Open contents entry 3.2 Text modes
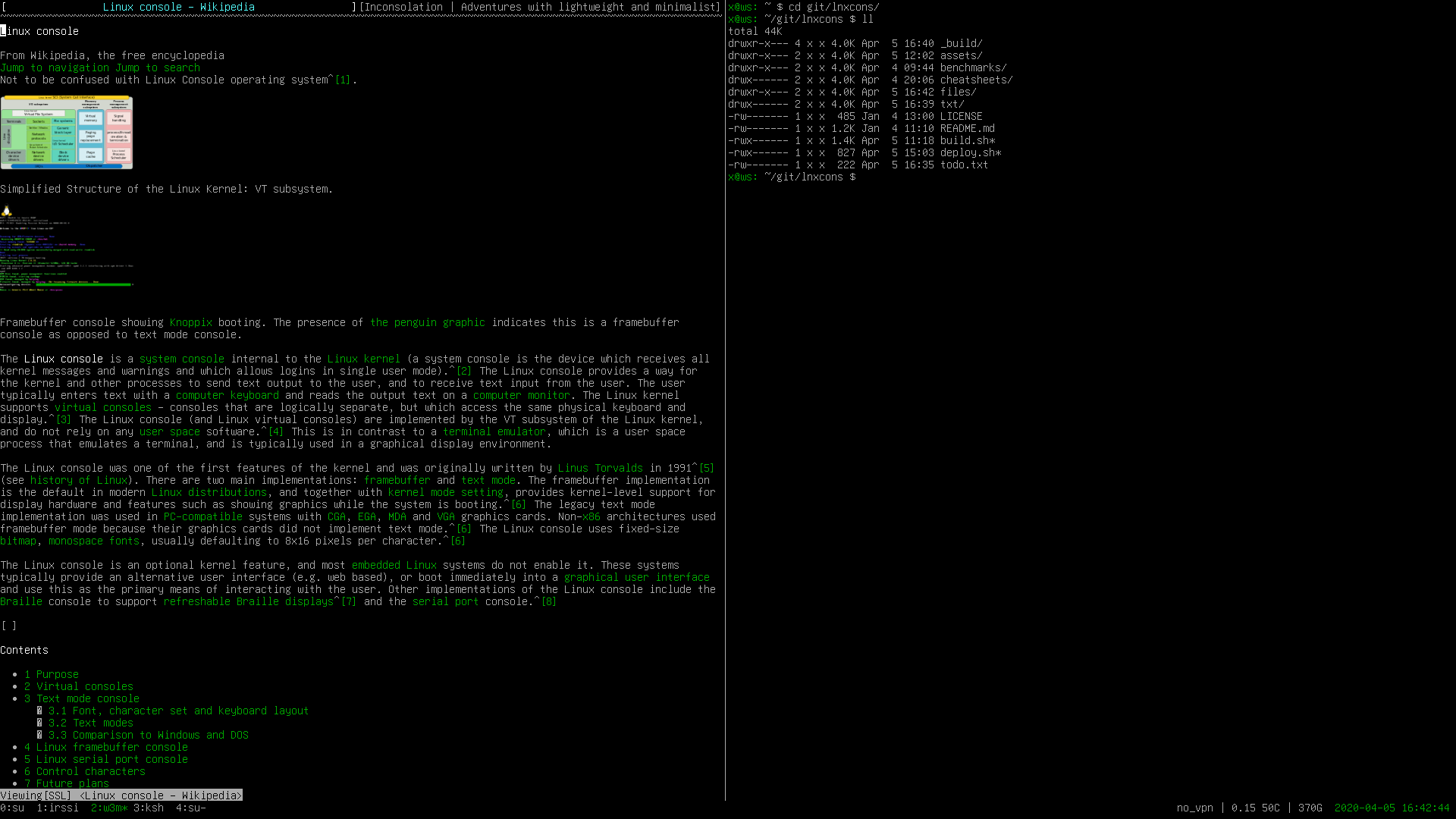The height and width of the screenshot is (819, 1456). [90, 723]
